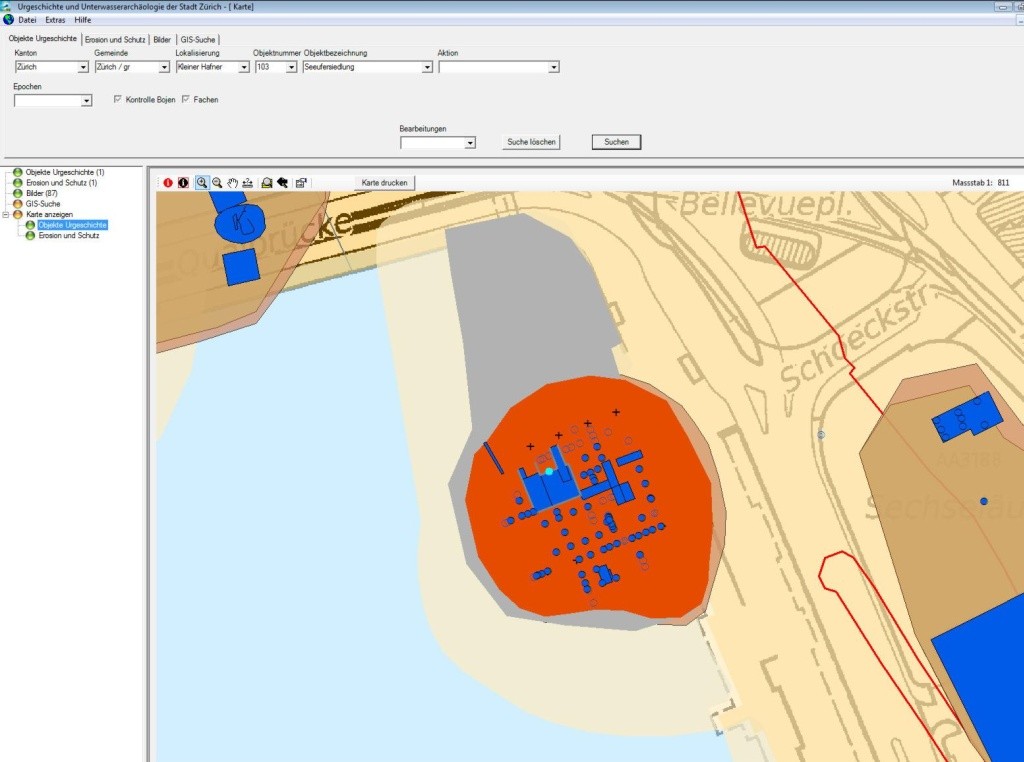Screen dimensions: 1024x762
Task: Select Bilder (87) tree item
Action: 42,193
